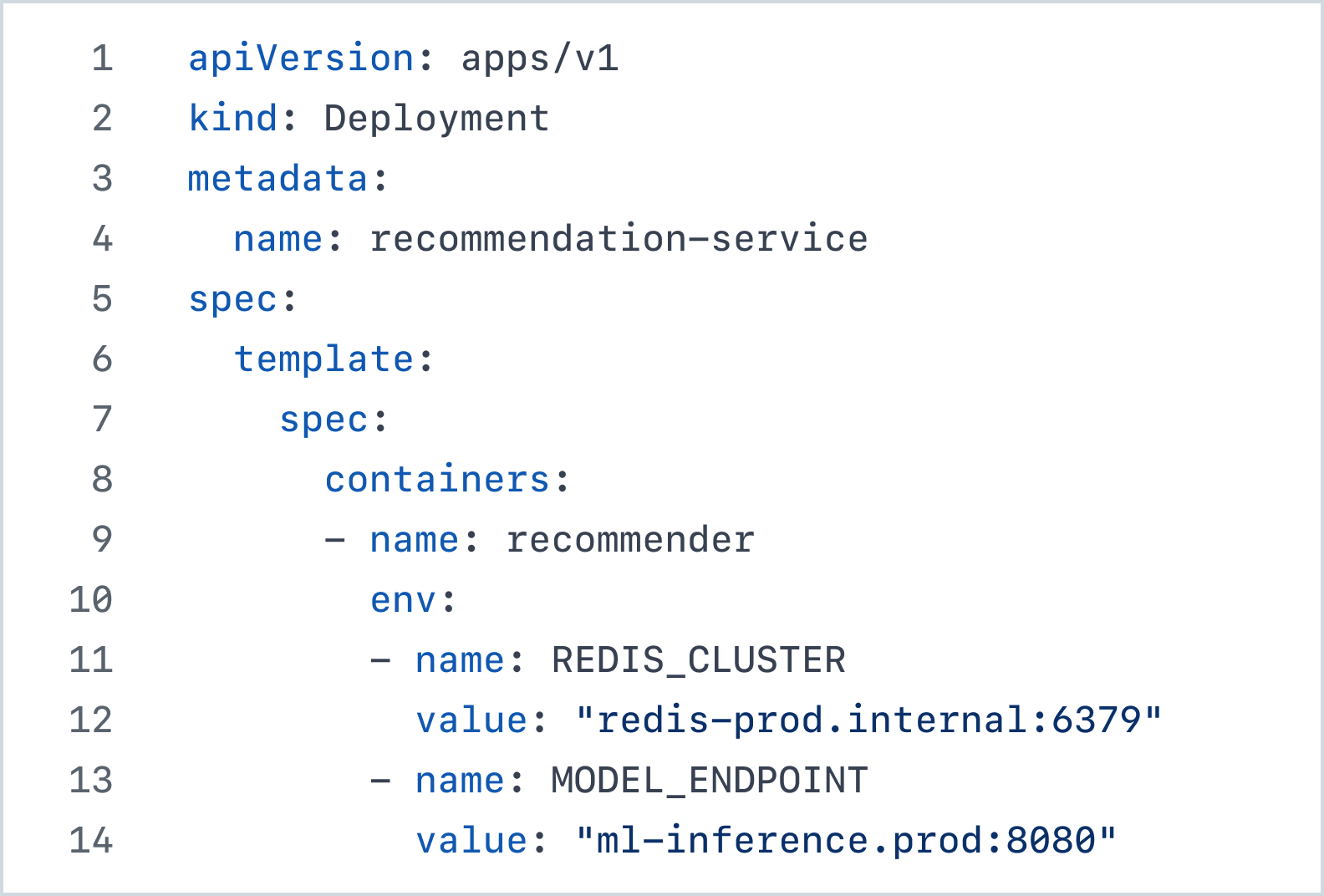This screenshot has height=896, width=1324.
Task: Click the REDIS_CLUSTER variable name
Action: tap(698, 660)
